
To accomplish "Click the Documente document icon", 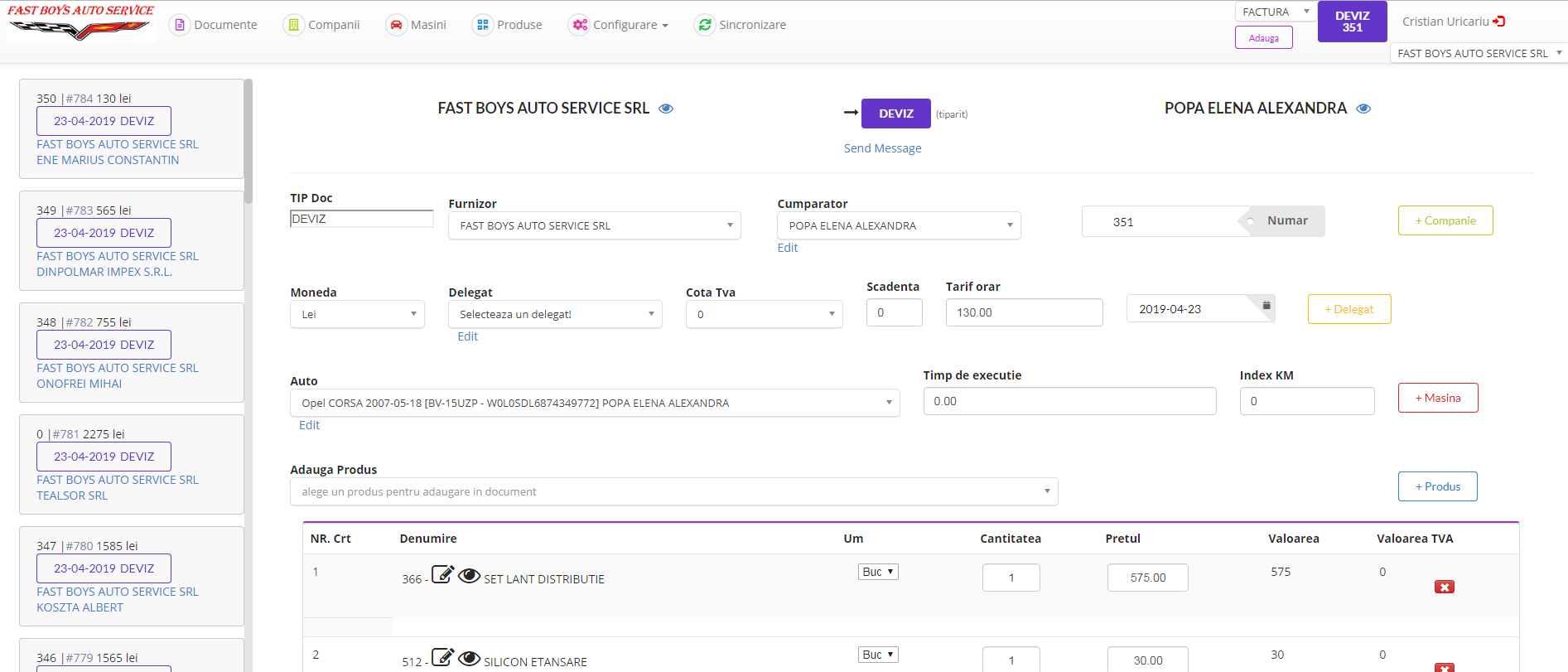I will pyautogui.click(x=180, y=25).
